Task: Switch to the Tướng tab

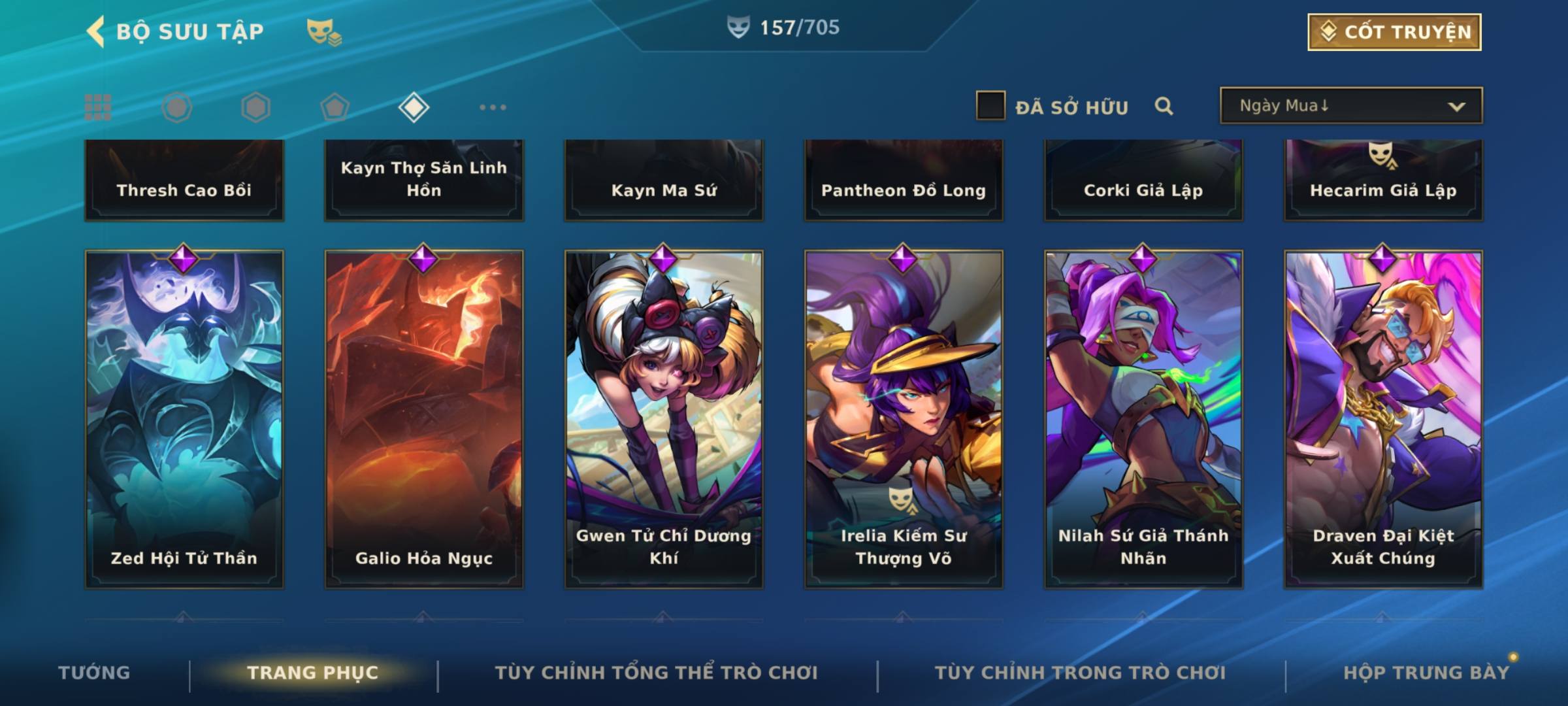Action: click(x=94, y=672)
